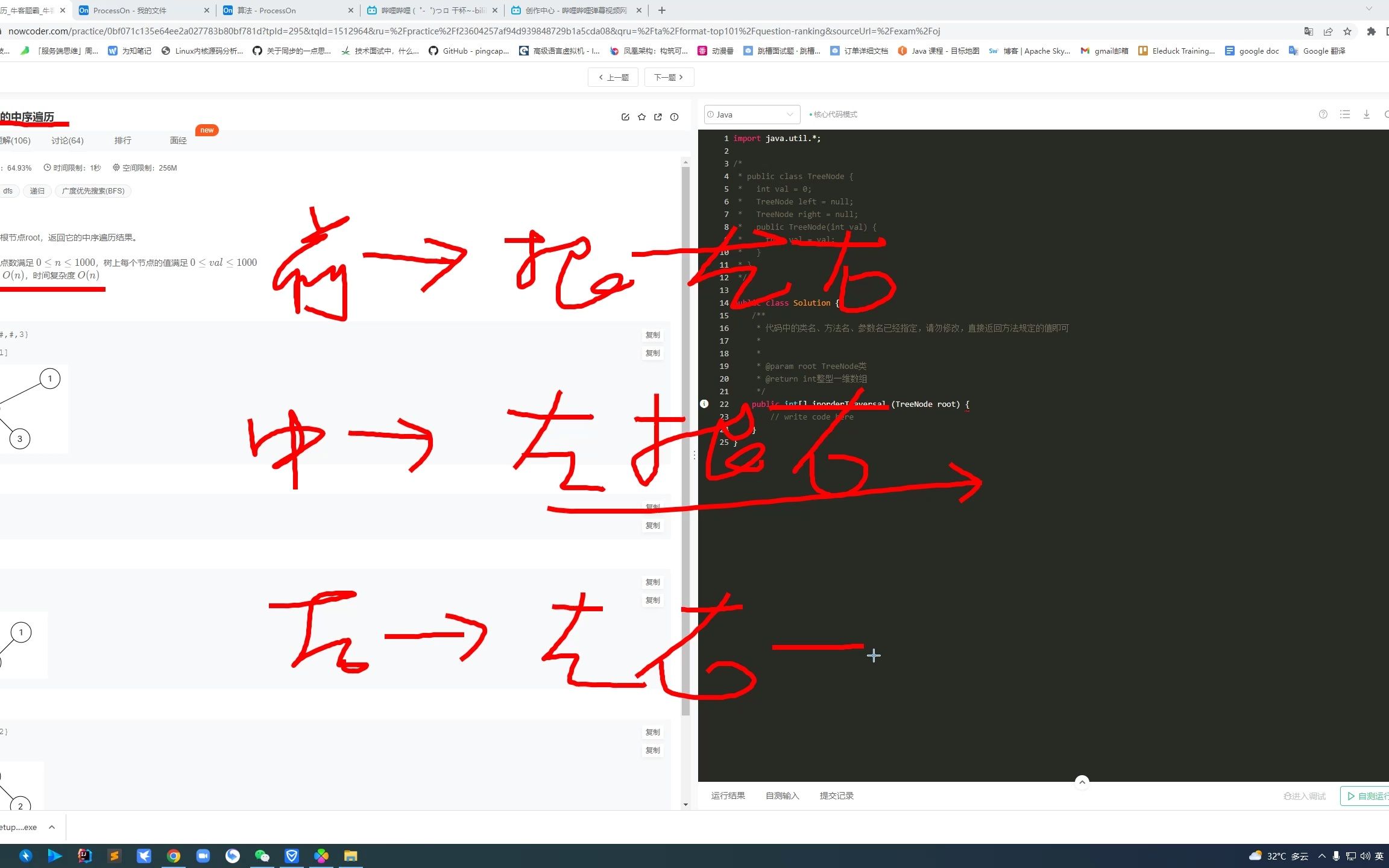
Task: Click the edit note icon beside title
Action: [625, 117]
